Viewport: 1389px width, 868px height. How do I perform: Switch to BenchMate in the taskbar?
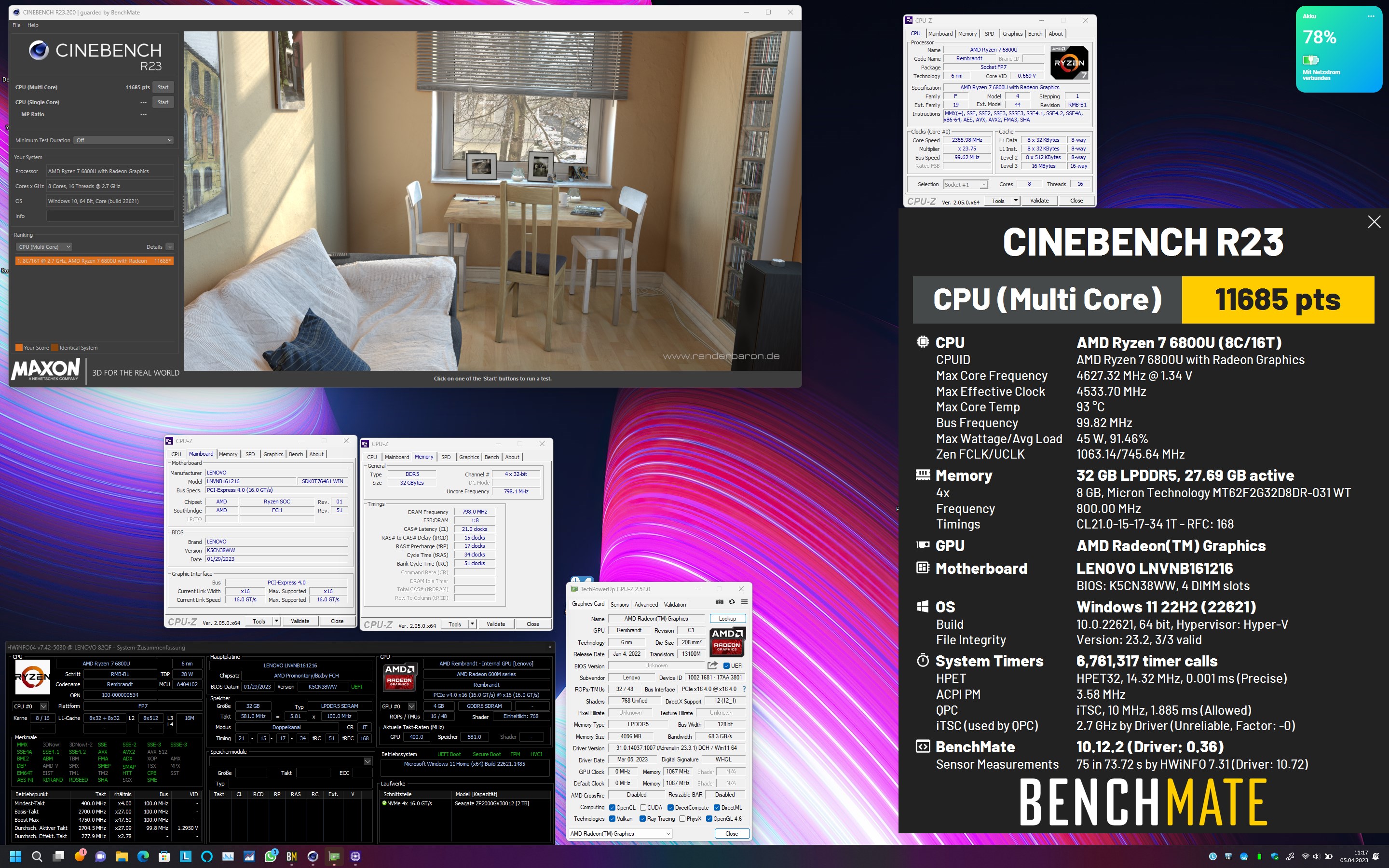coord(292,856)
